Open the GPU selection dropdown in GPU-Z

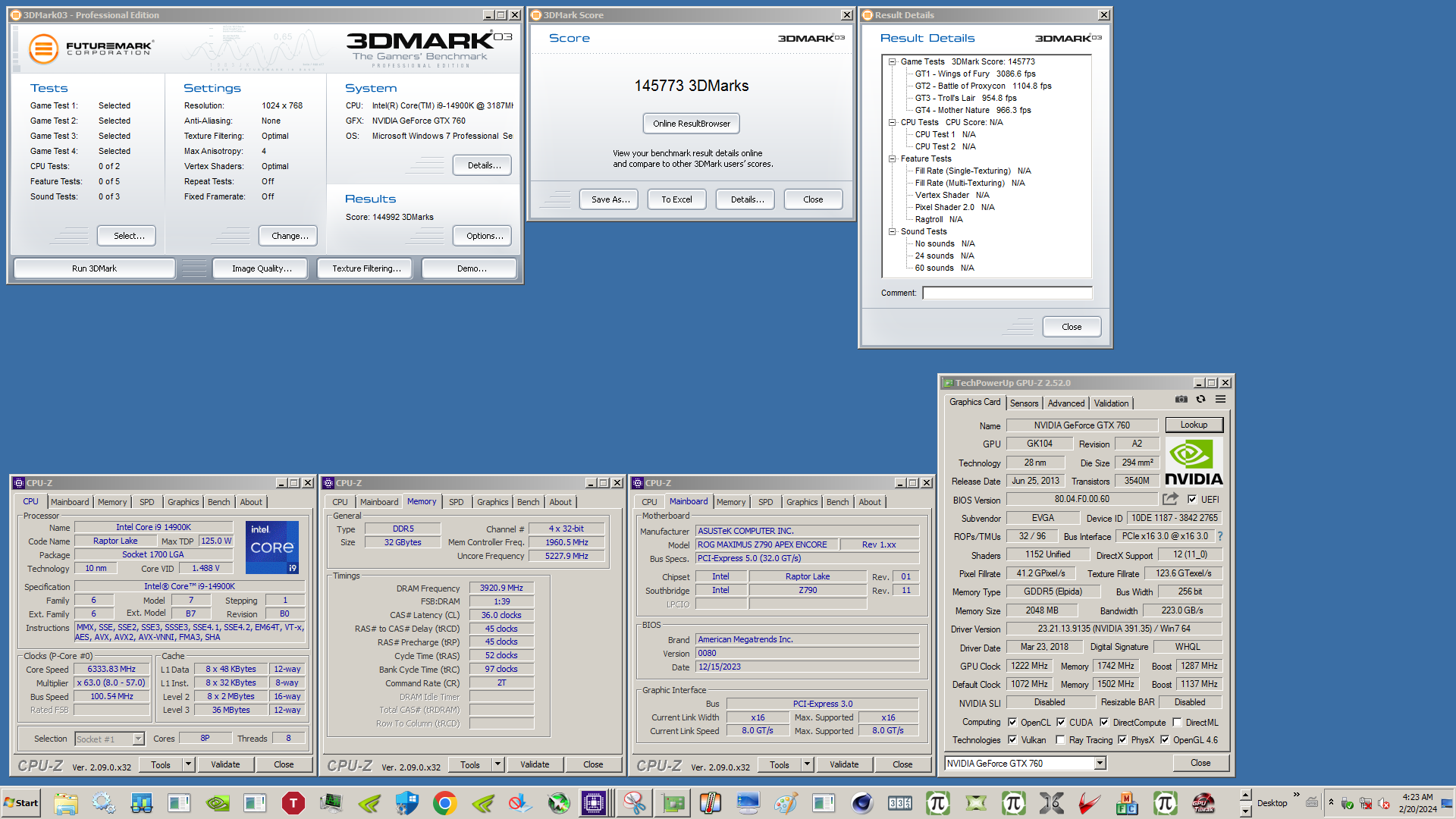[x=1100, y=764]
